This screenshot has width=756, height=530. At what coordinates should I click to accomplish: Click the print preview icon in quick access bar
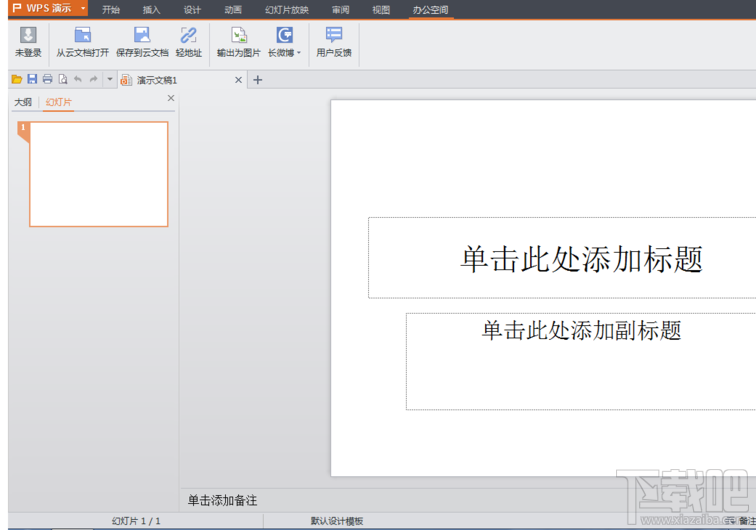62,79
